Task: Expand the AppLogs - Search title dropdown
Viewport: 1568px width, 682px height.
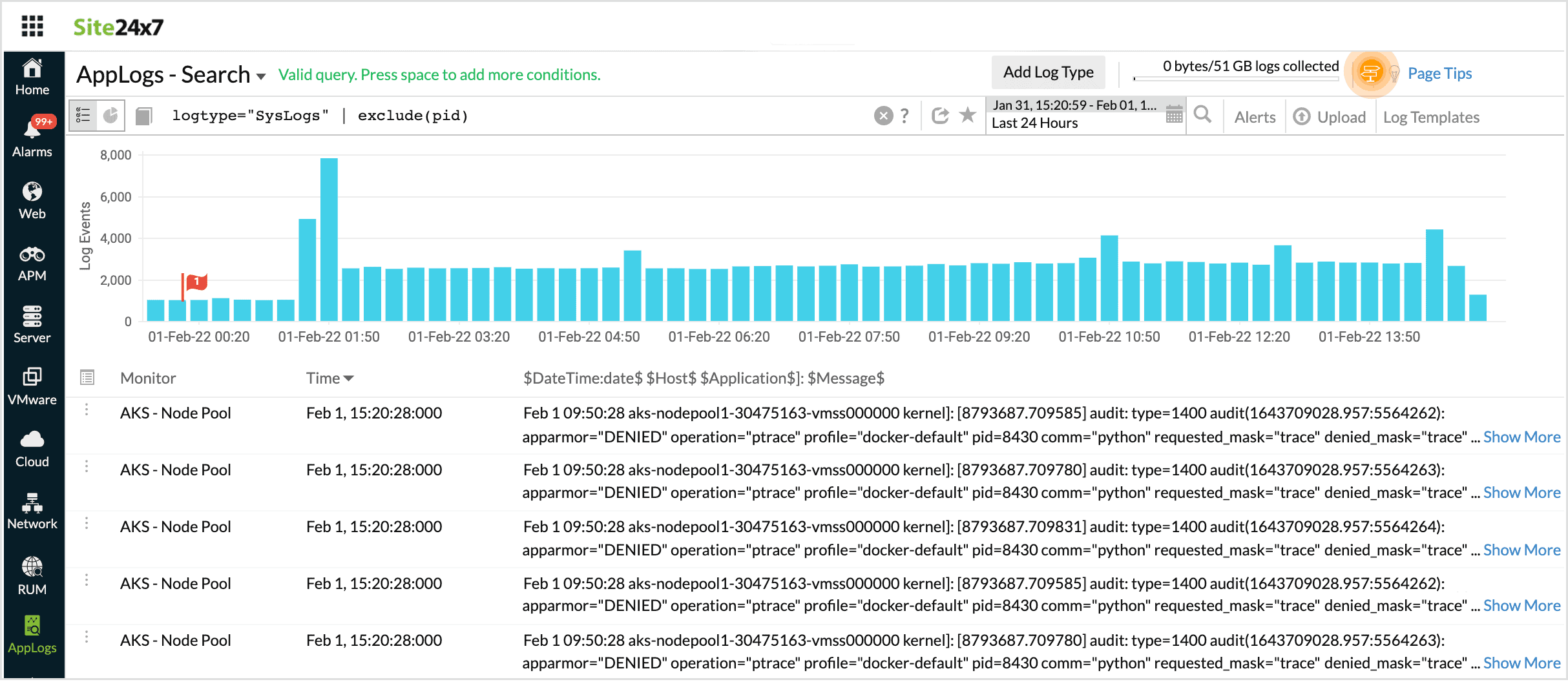Action: pyautogui.click(x=261, y=76)
